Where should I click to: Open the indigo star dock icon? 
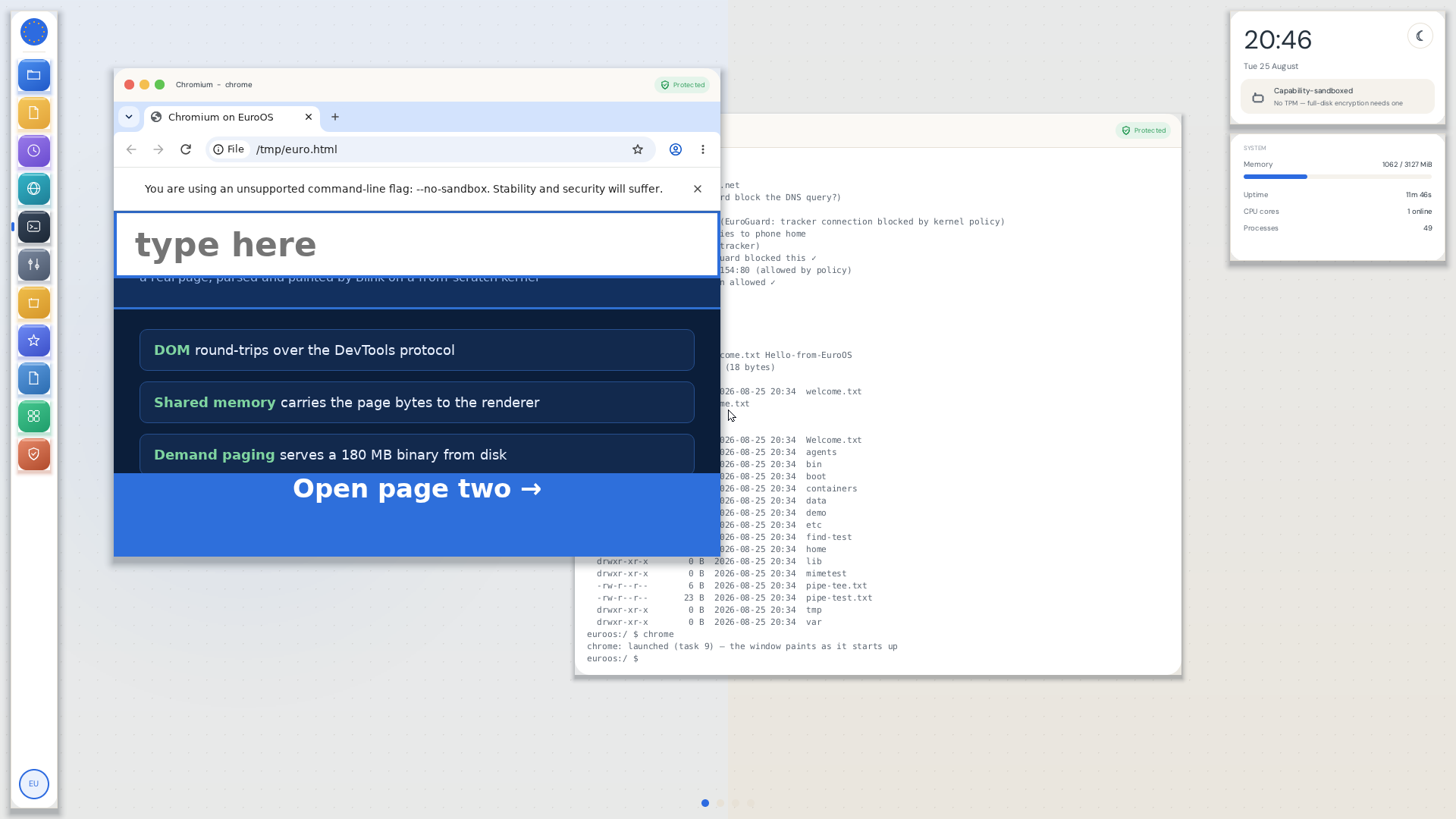34,340
